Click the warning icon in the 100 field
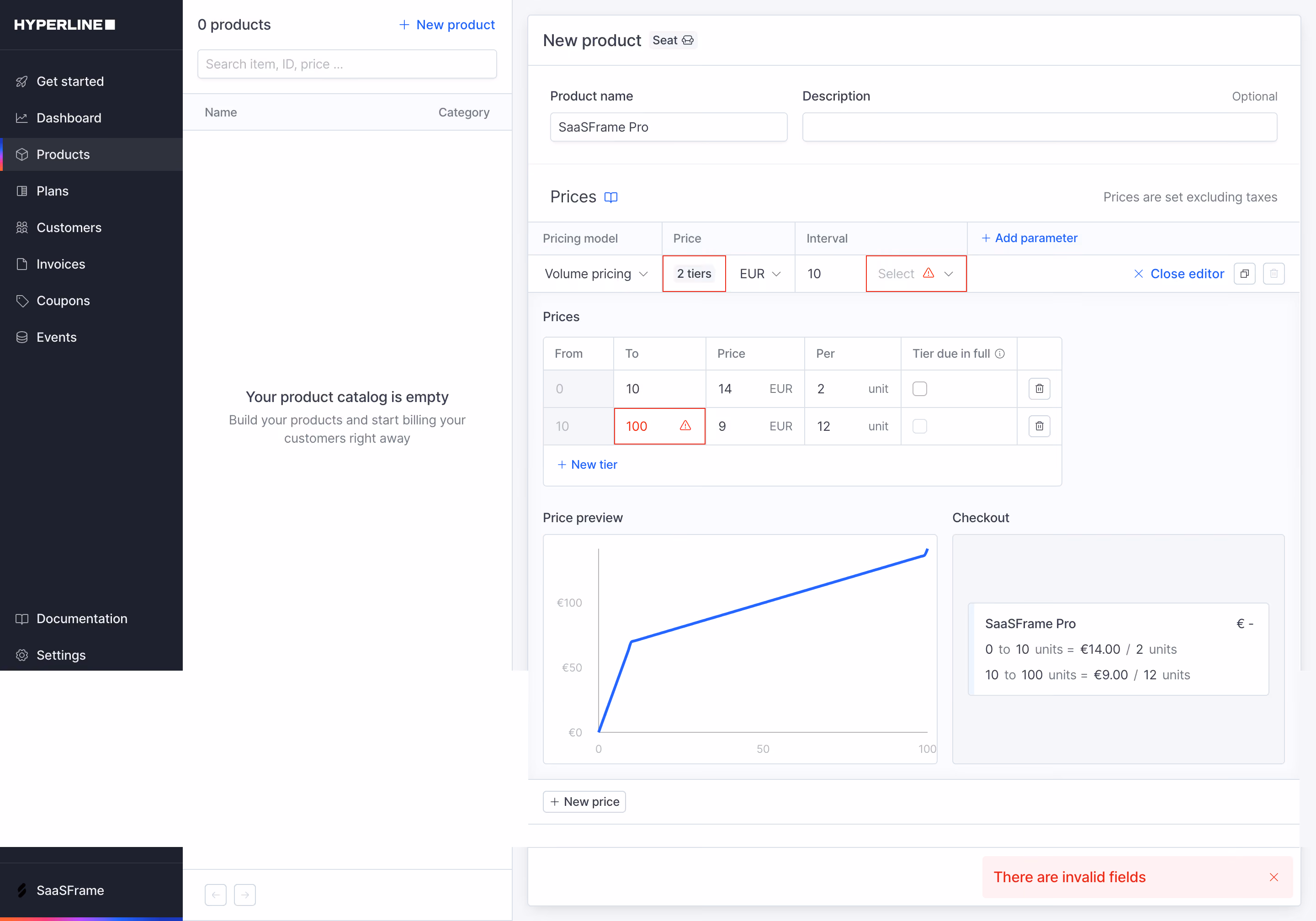This screenshot has height=921, width=1316. (685, 425)
